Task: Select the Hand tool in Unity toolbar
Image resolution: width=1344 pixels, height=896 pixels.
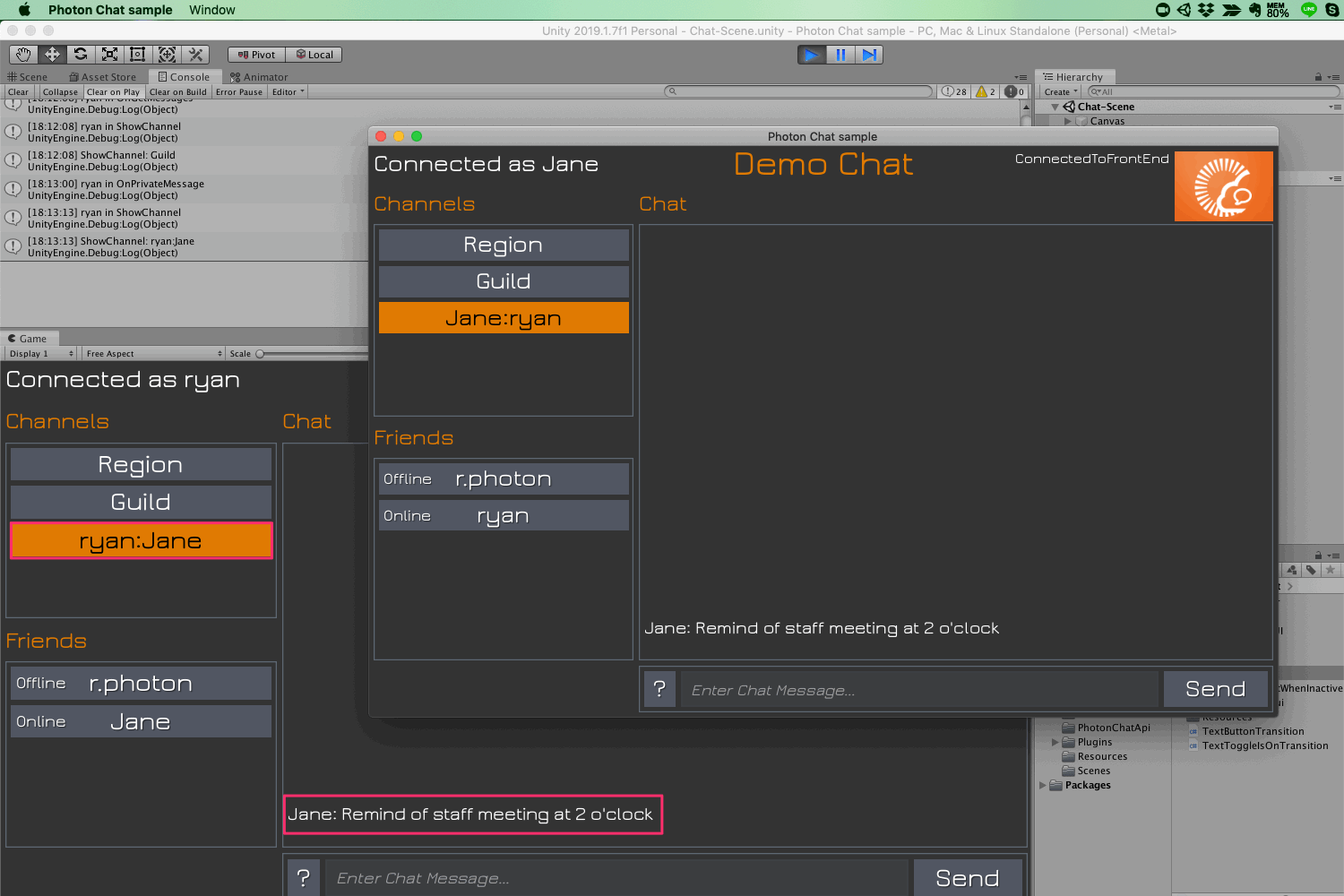Action: point(23,55)
